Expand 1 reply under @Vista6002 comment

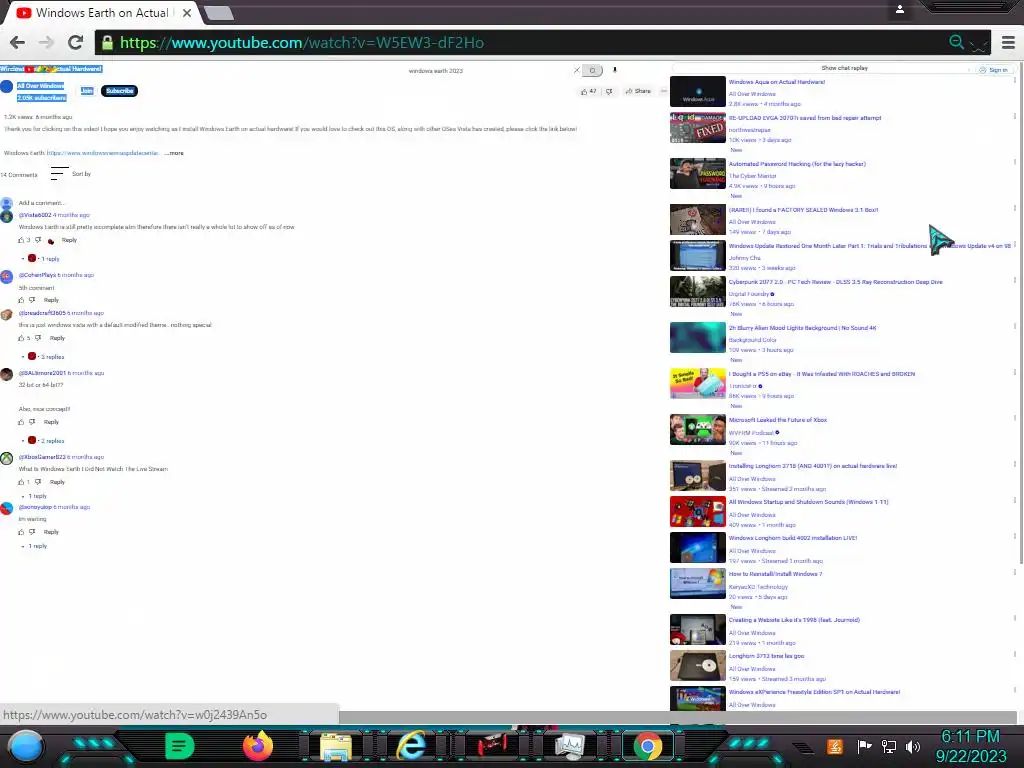coord(50,259)
